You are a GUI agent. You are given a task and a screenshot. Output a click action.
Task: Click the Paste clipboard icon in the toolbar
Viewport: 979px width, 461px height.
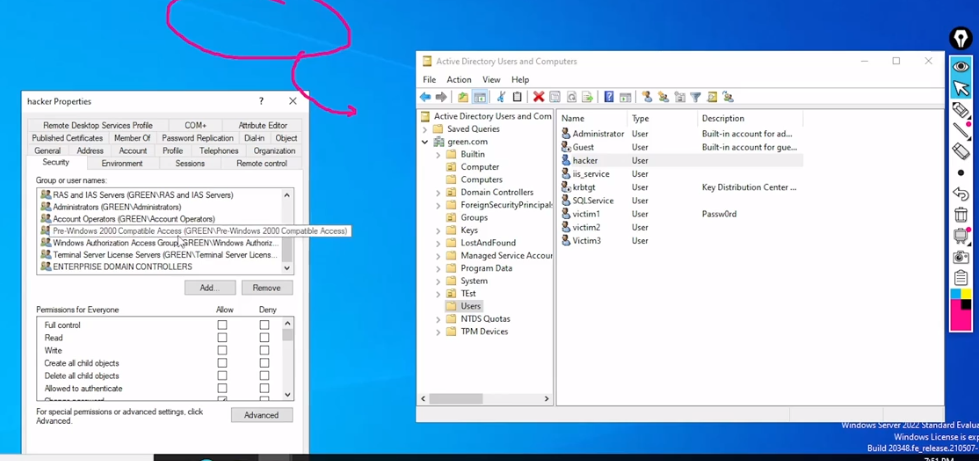pyautogui.click(x=517, y=97)
